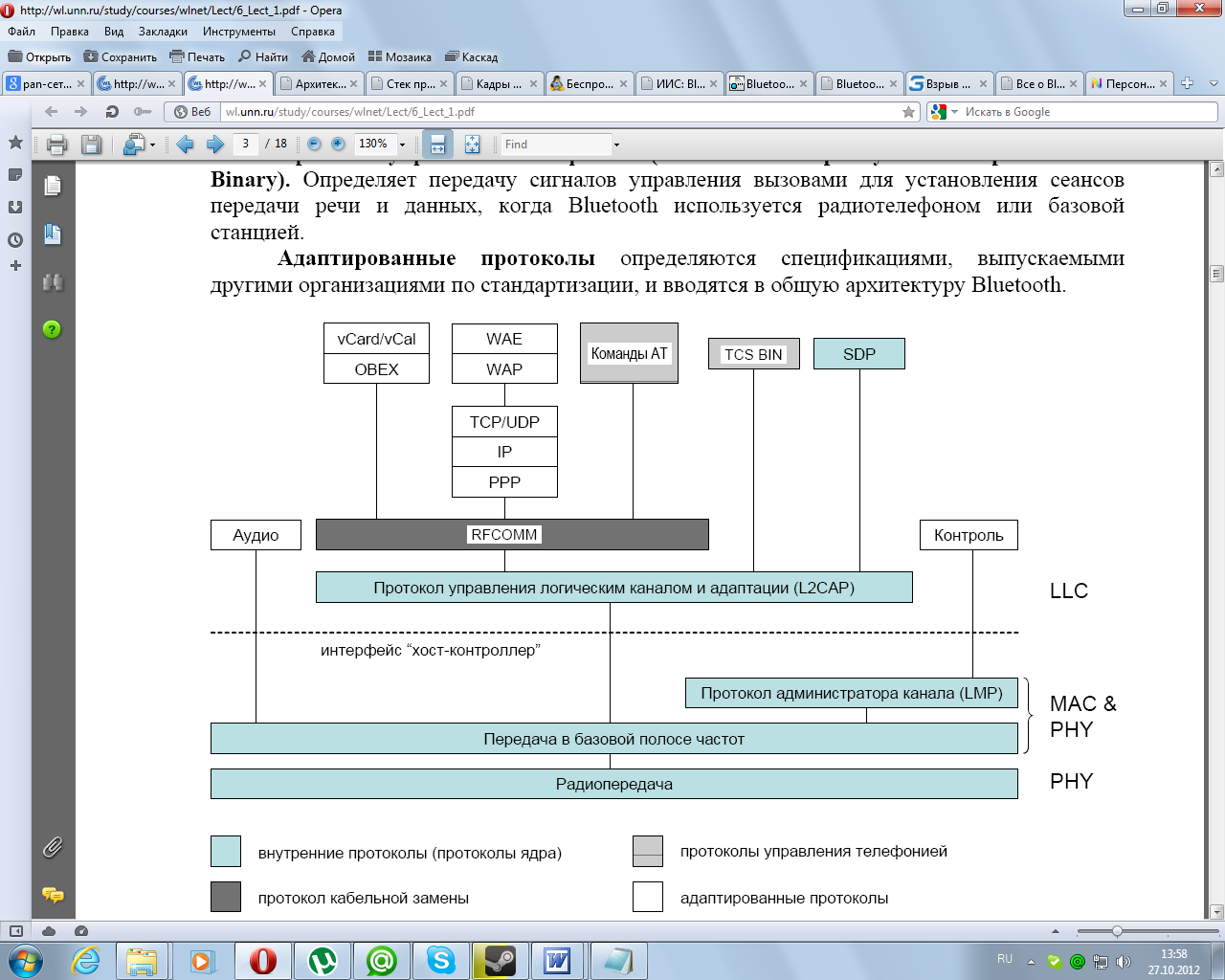Open the password wand key icon
The height and width of the screenshot is (980, 1225).
[x=143, y=112]
